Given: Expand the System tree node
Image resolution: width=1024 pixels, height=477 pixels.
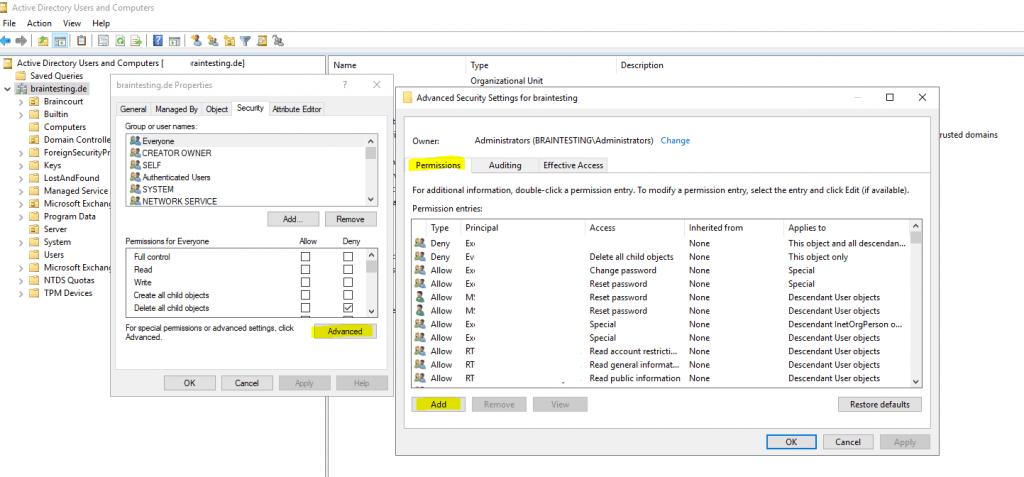Looking at the screenshot, I should pyautogui.click(x=20, y=242).
